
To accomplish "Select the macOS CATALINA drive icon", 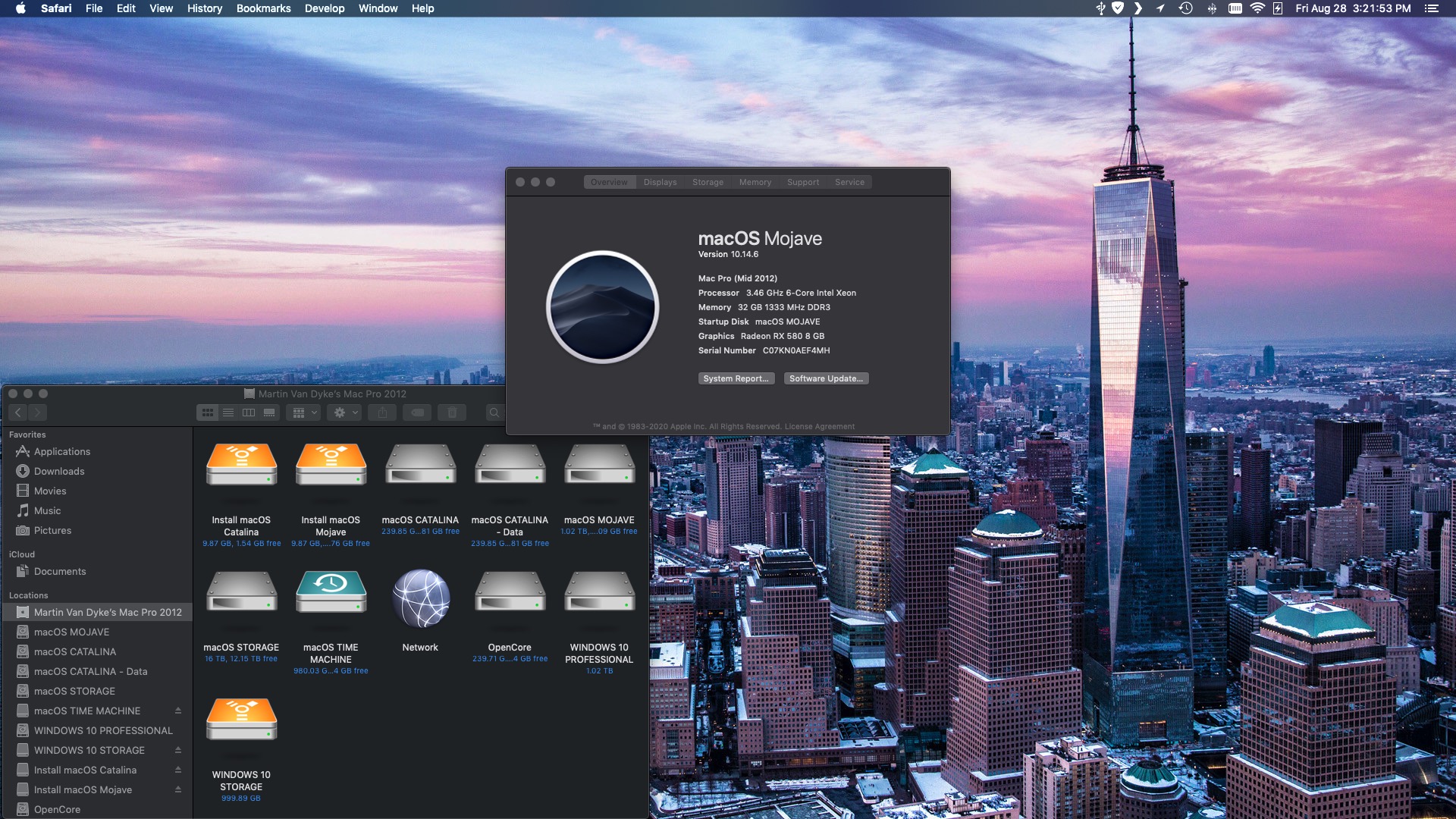I will point(420,465).
